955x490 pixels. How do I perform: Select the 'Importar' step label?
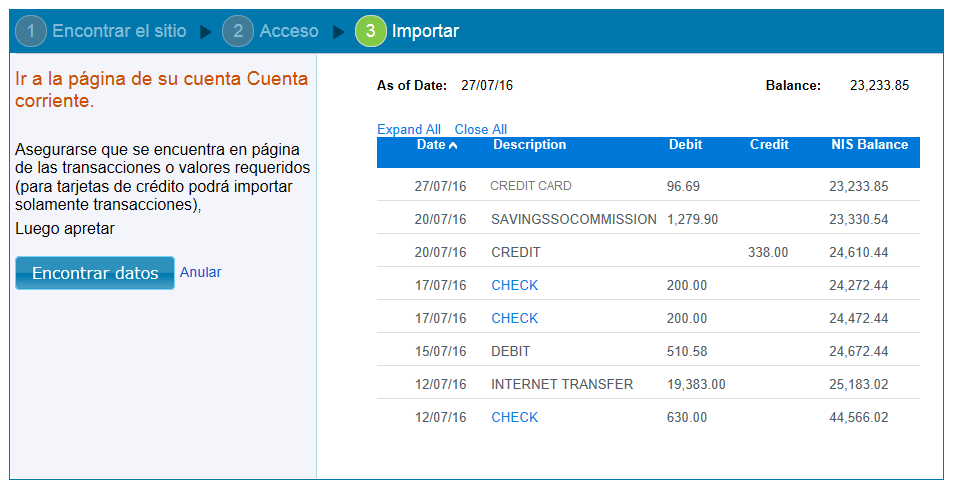coord(425,32)
